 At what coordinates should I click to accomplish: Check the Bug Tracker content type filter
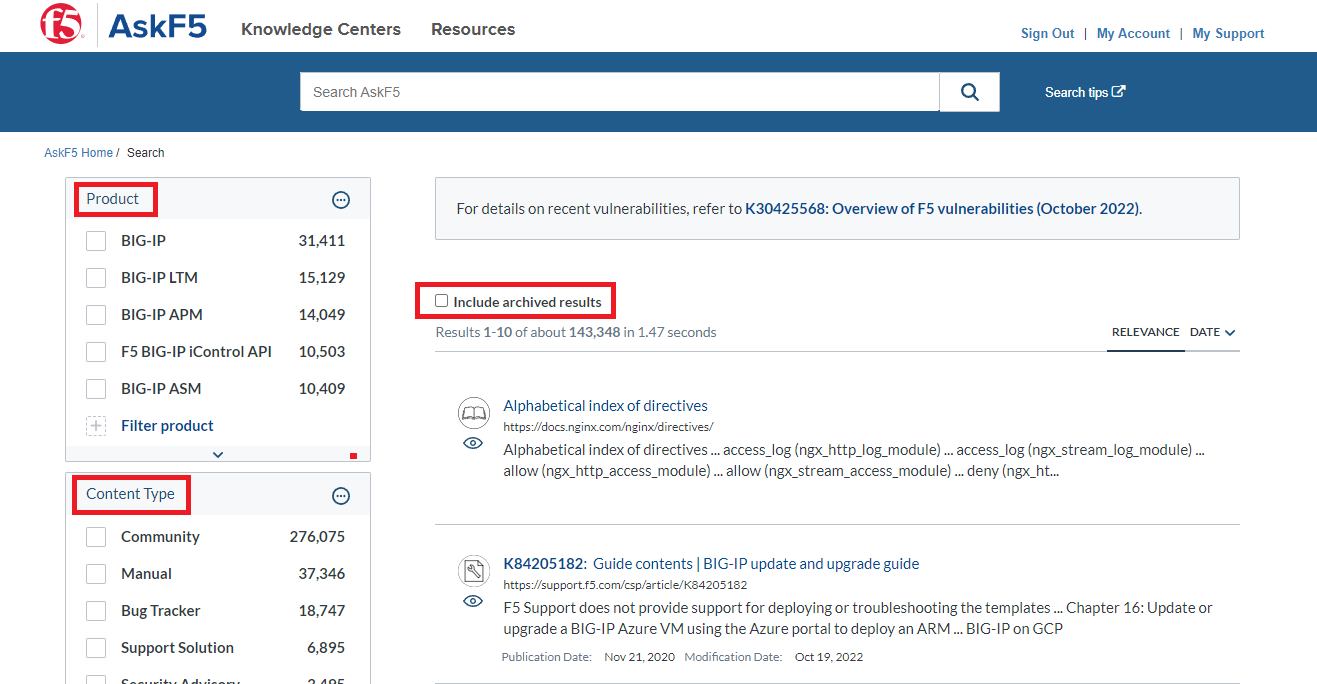click(96, 611)
